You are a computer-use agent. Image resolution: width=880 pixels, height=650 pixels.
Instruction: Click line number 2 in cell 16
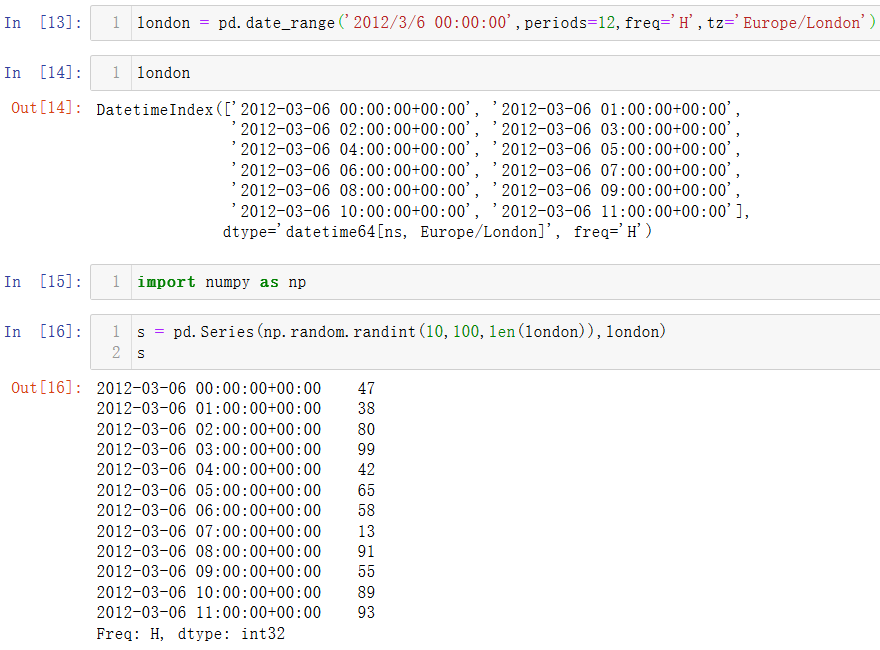(116, 353)
